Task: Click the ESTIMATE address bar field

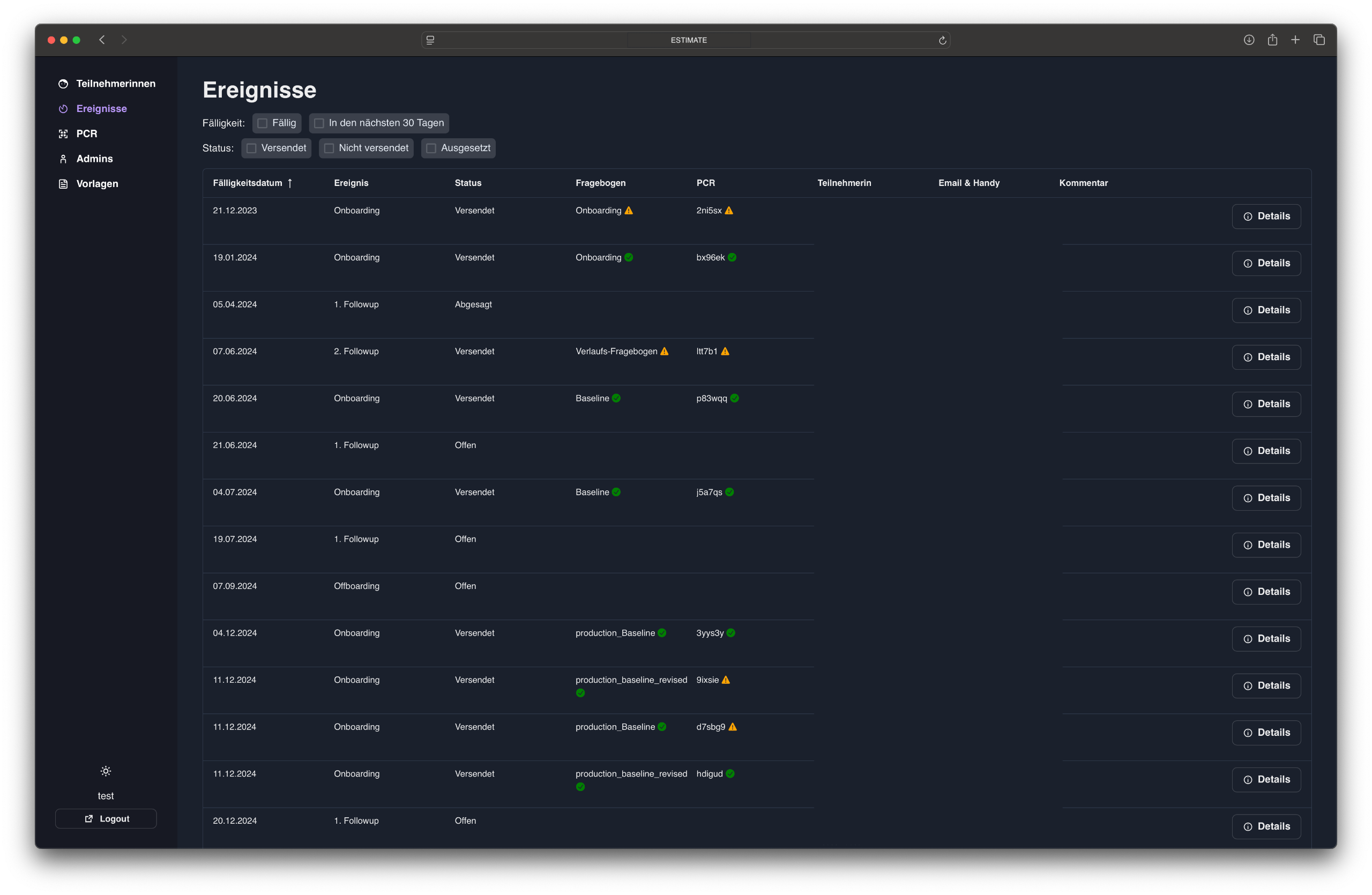Action: point(688,40)
